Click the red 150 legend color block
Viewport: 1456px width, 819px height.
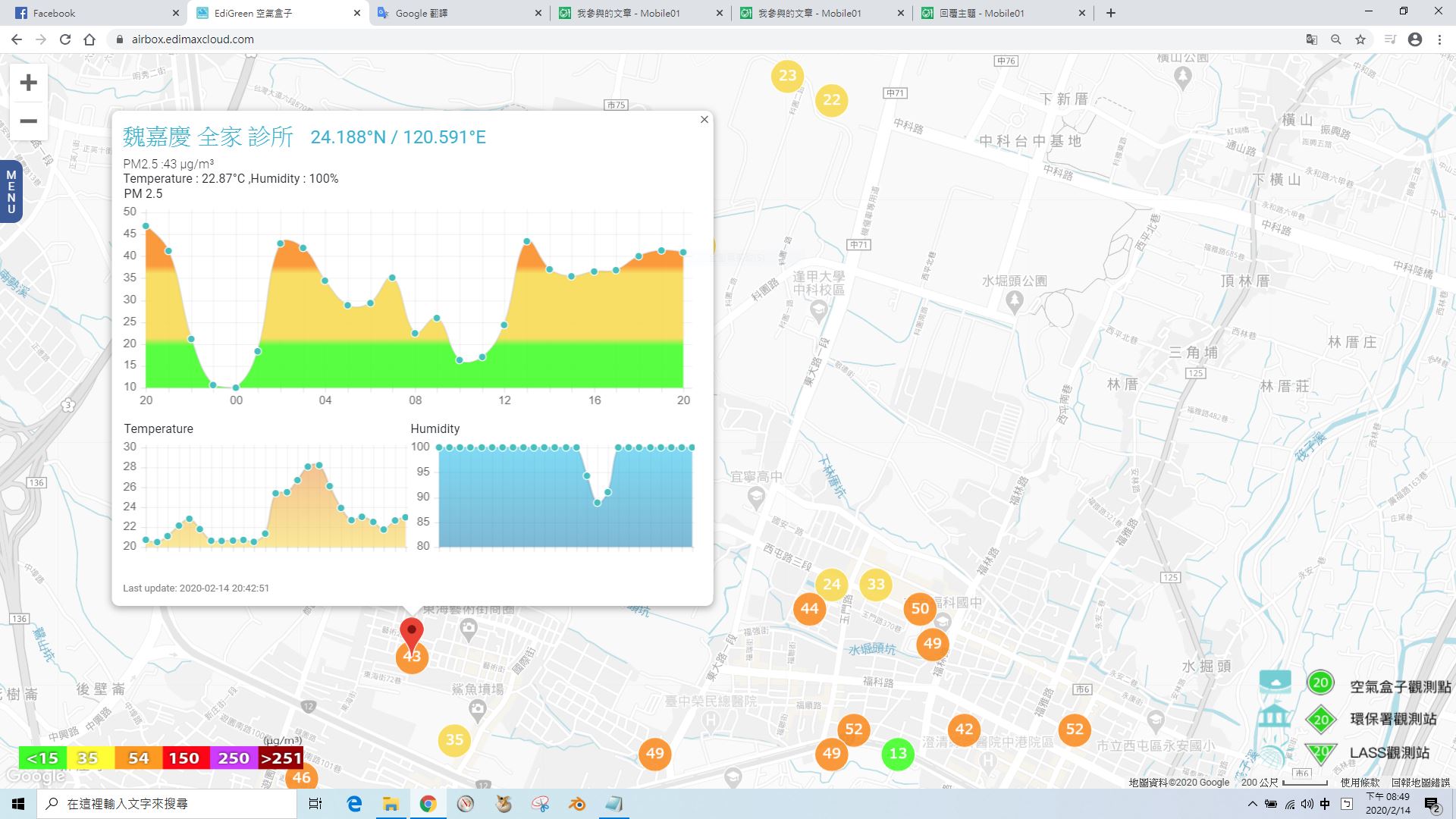pyautogui.click(x=184, y=758)
